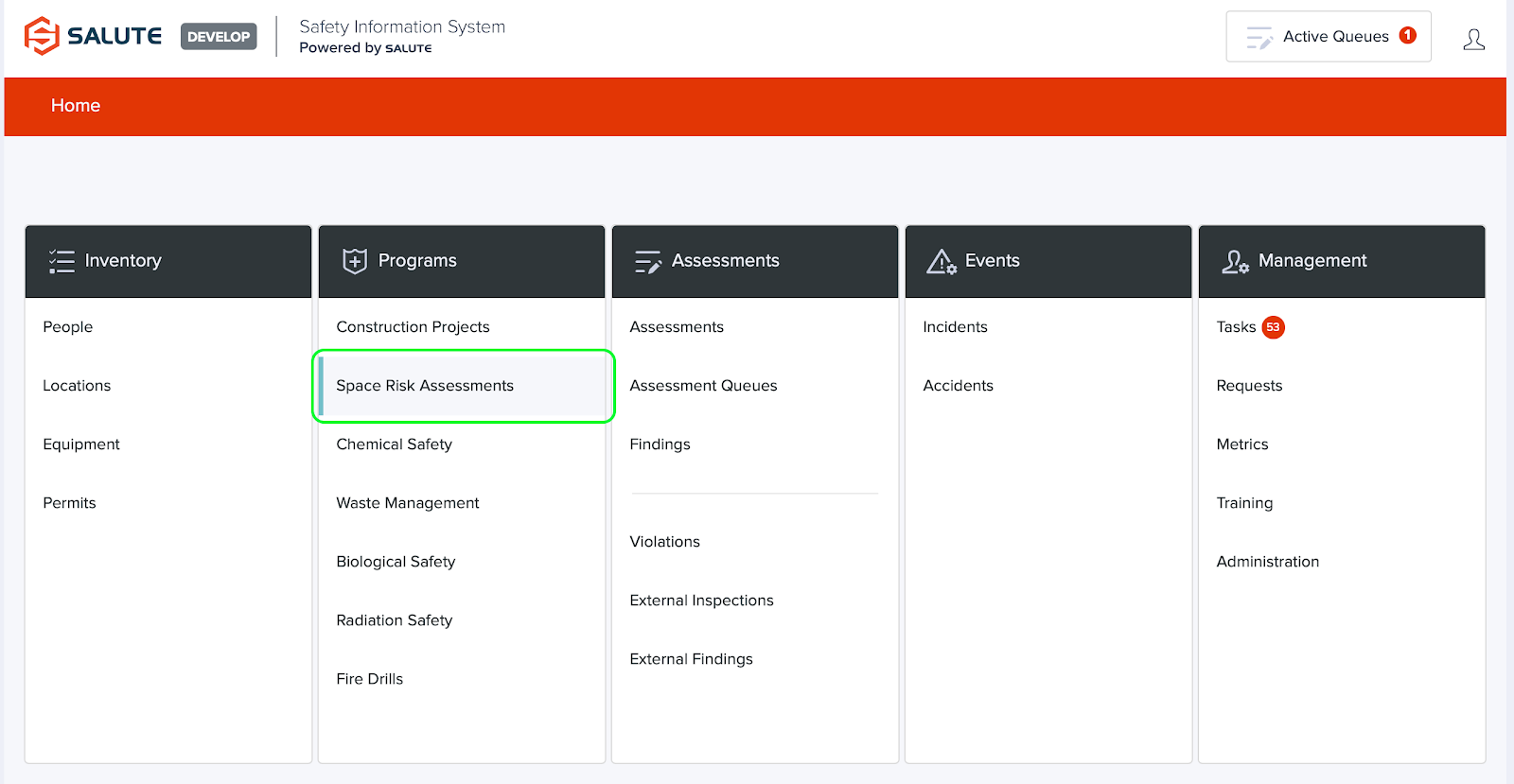Viewport: 1514px width, 784px height.
Task: Click the Assessments pencil-list icon
Action: point(648,261)
